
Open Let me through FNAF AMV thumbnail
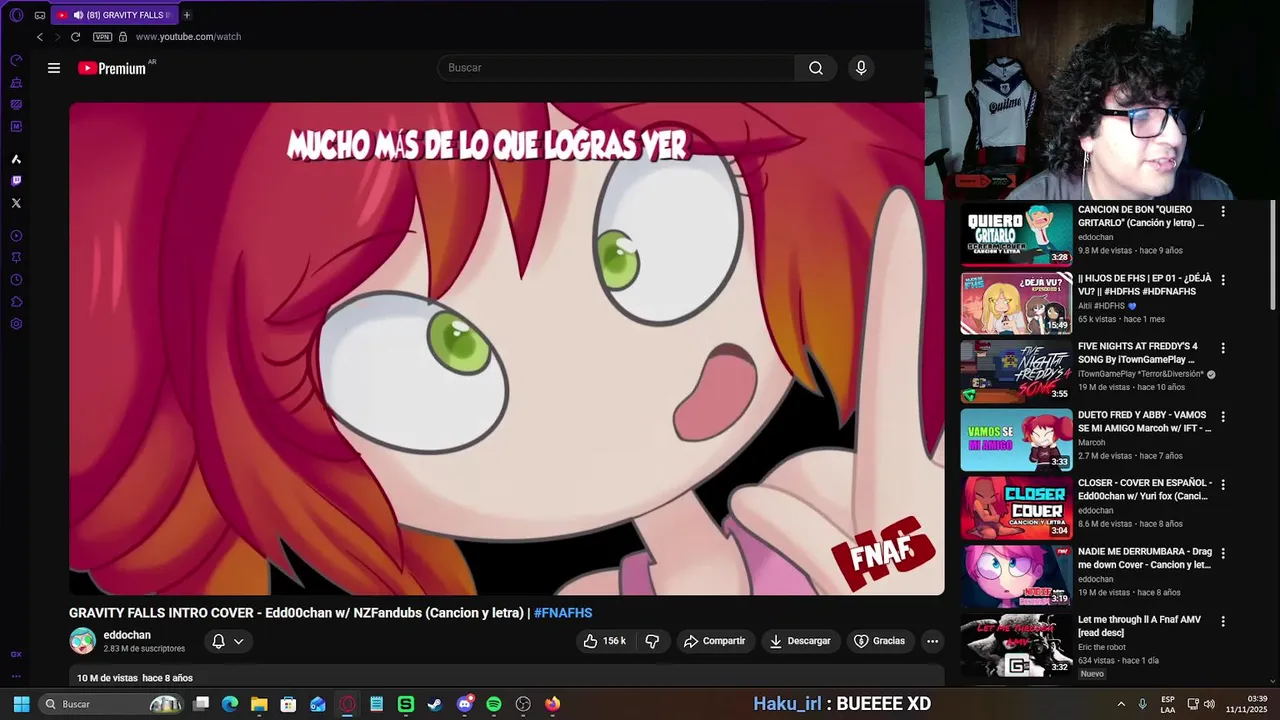pyautogui.click(x=1016, y=644)
